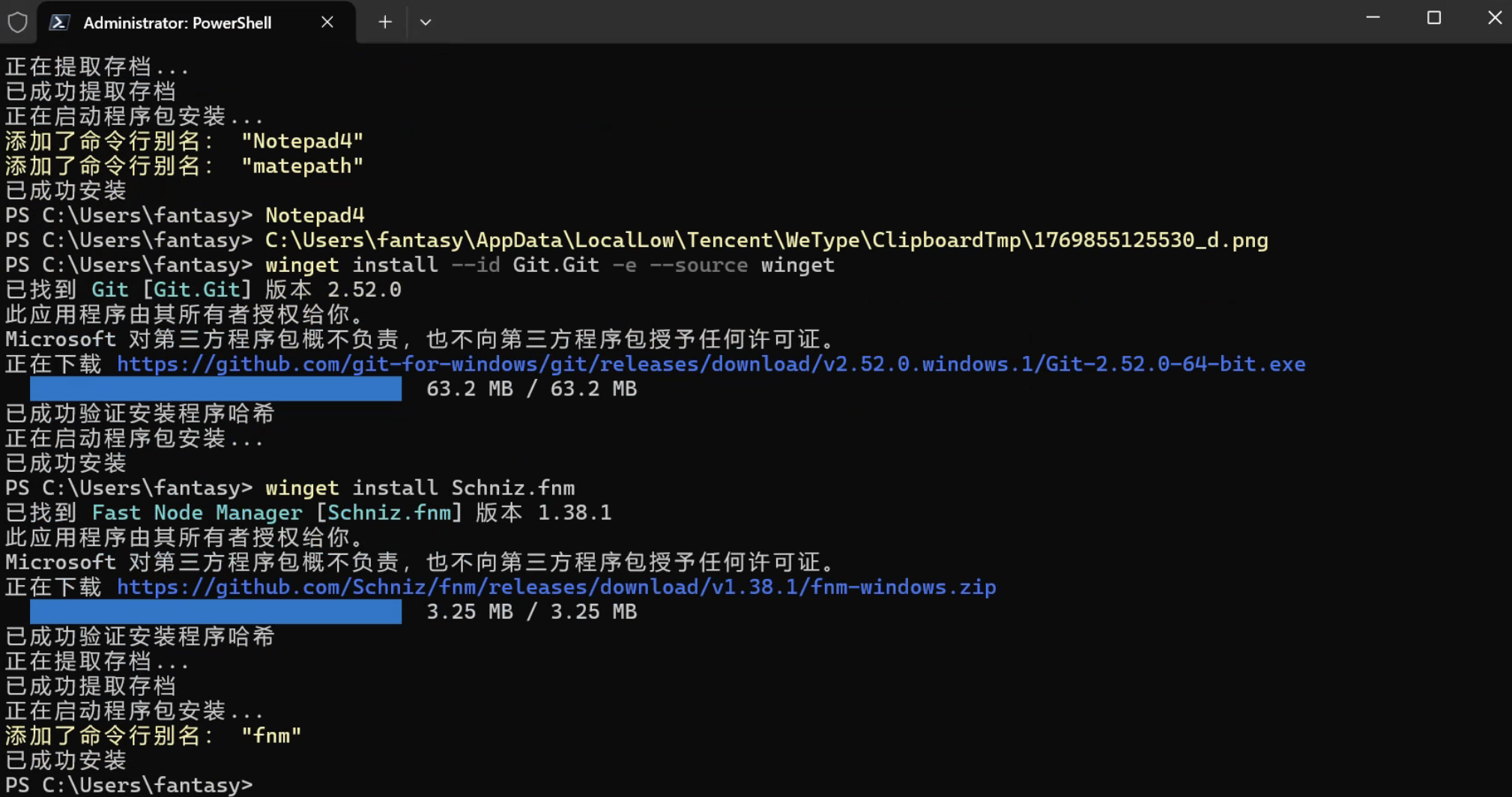1512x797 pixels.
Task: Open the Git-2.52.0-64-bit.exe download link
Action: 710,364
